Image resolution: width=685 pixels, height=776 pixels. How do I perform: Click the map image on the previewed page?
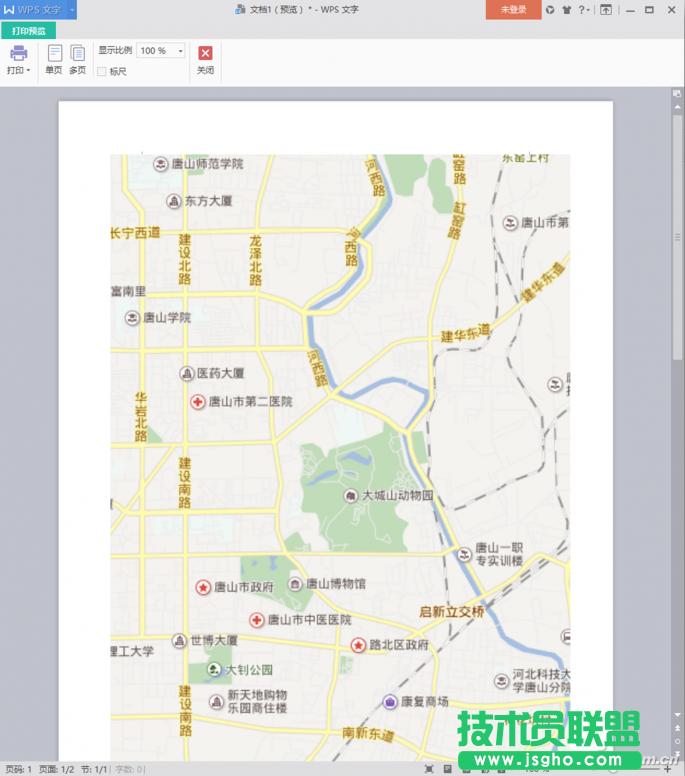click(340, 450)
